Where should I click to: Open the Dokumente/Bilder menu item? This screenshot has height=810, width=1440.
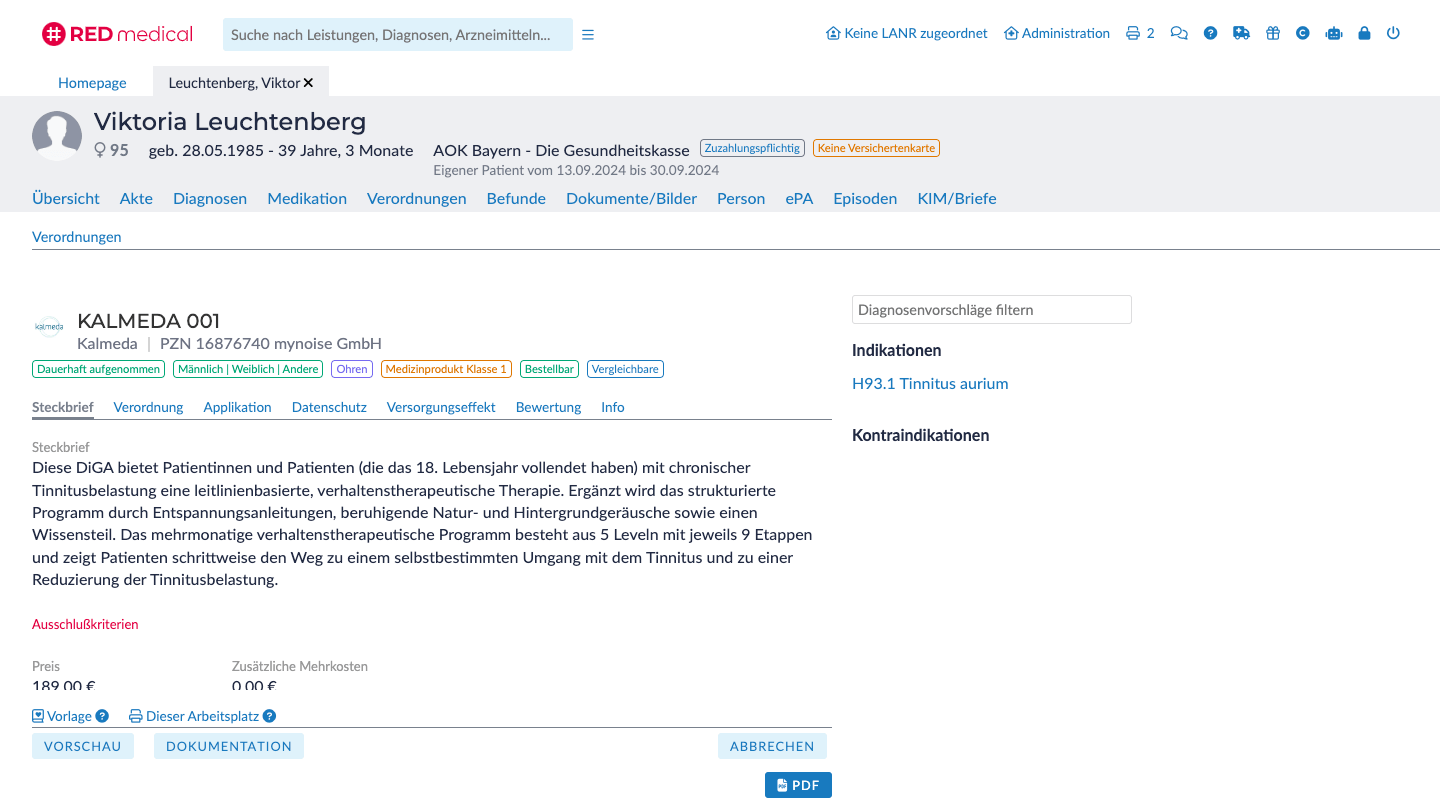(x=631, y=198)
